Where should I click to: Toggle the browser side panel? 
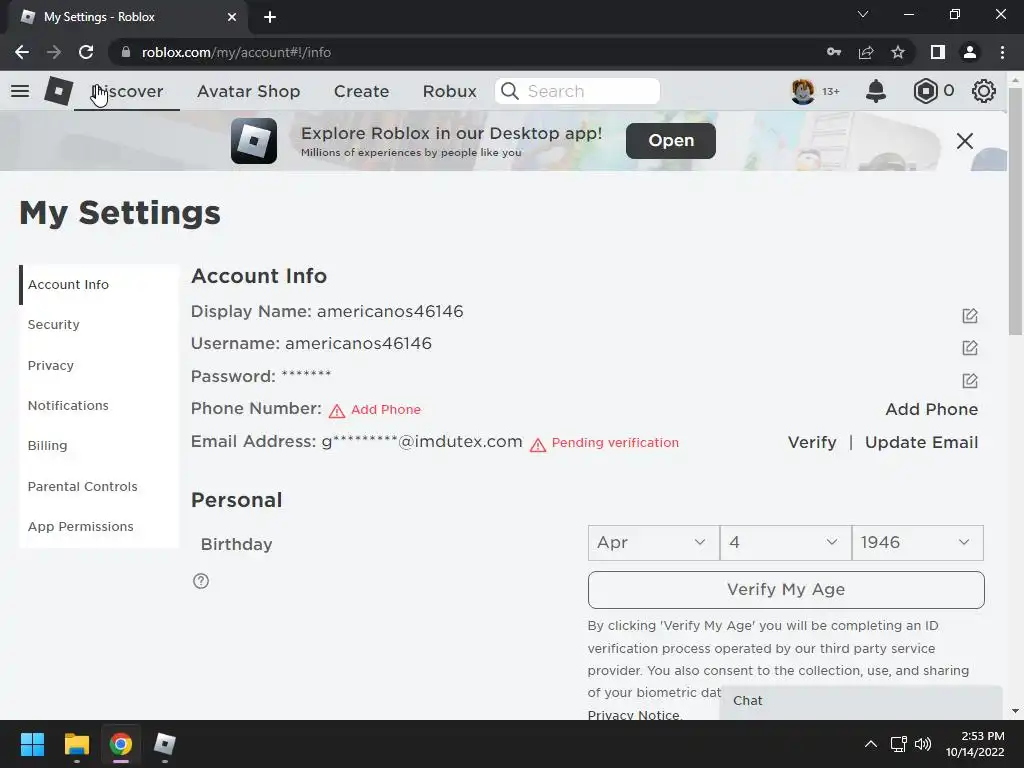(938, 52)
